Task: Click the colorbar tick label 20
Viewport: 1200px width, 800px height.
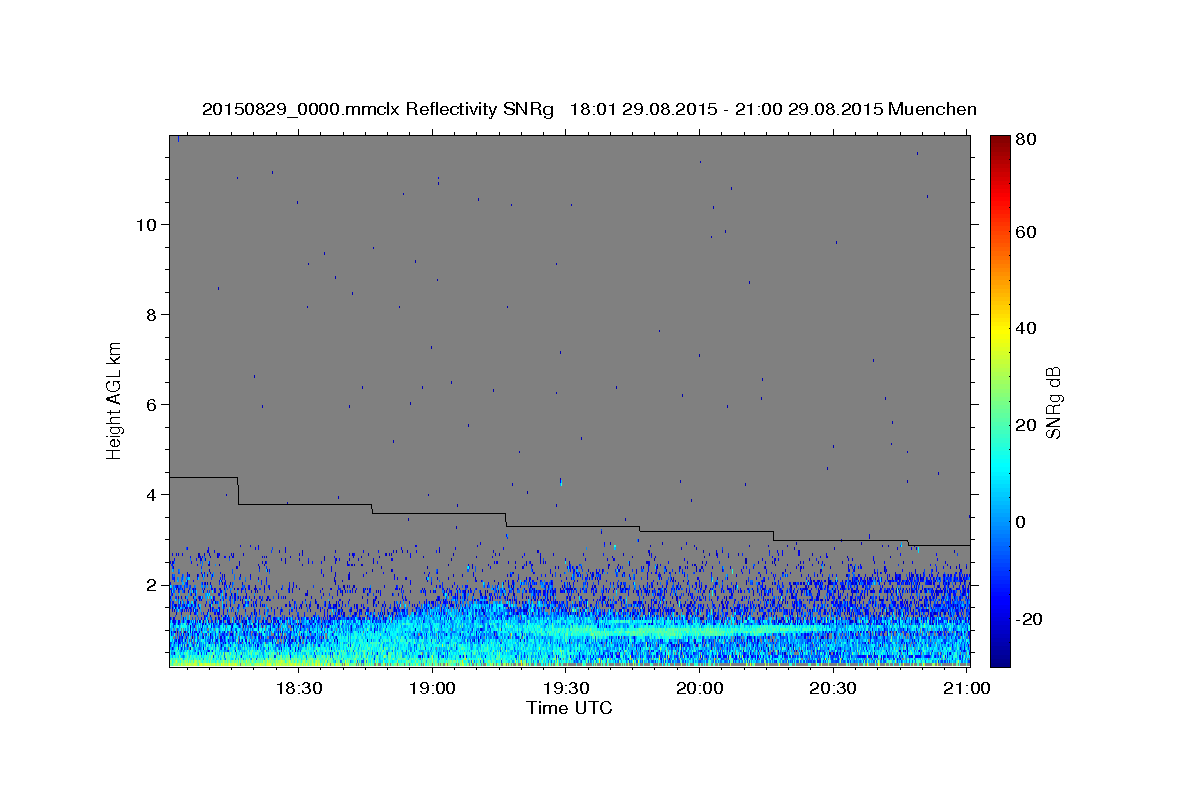Action: (1025, 425)
